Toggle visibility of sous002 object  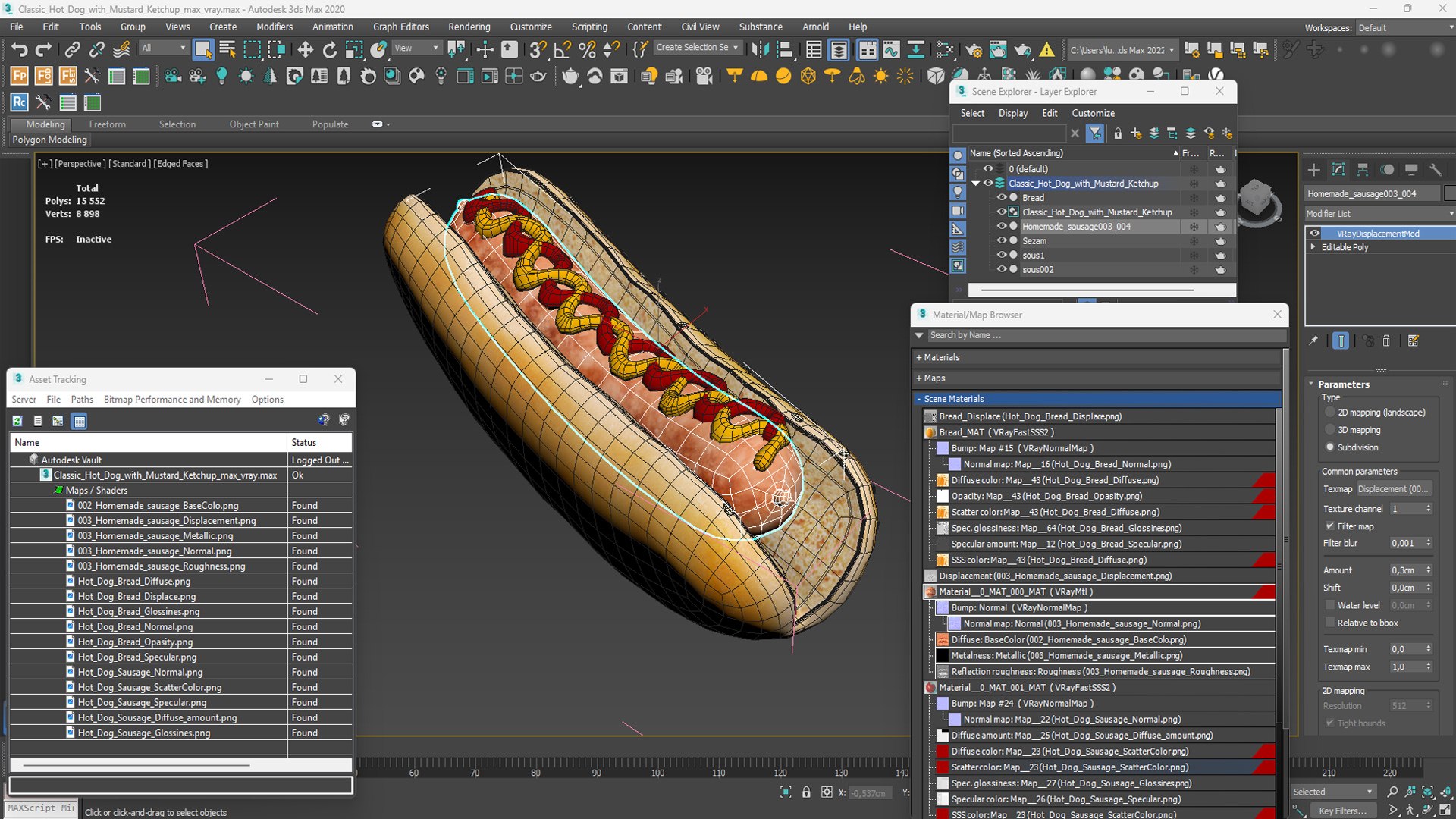[1001, 270]
